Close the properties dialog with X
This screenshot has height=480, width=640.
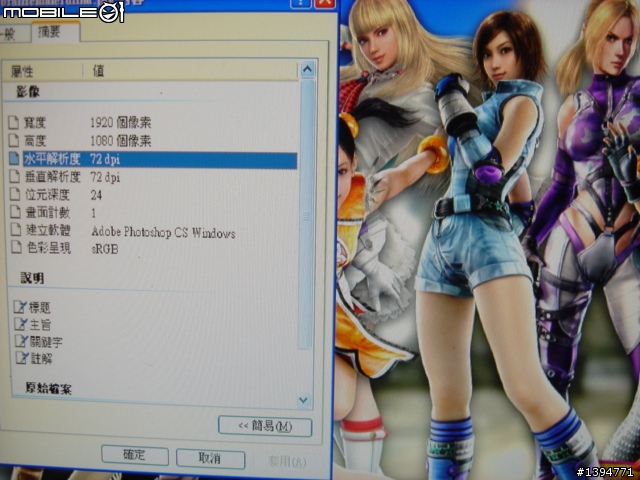pos(325,4)
